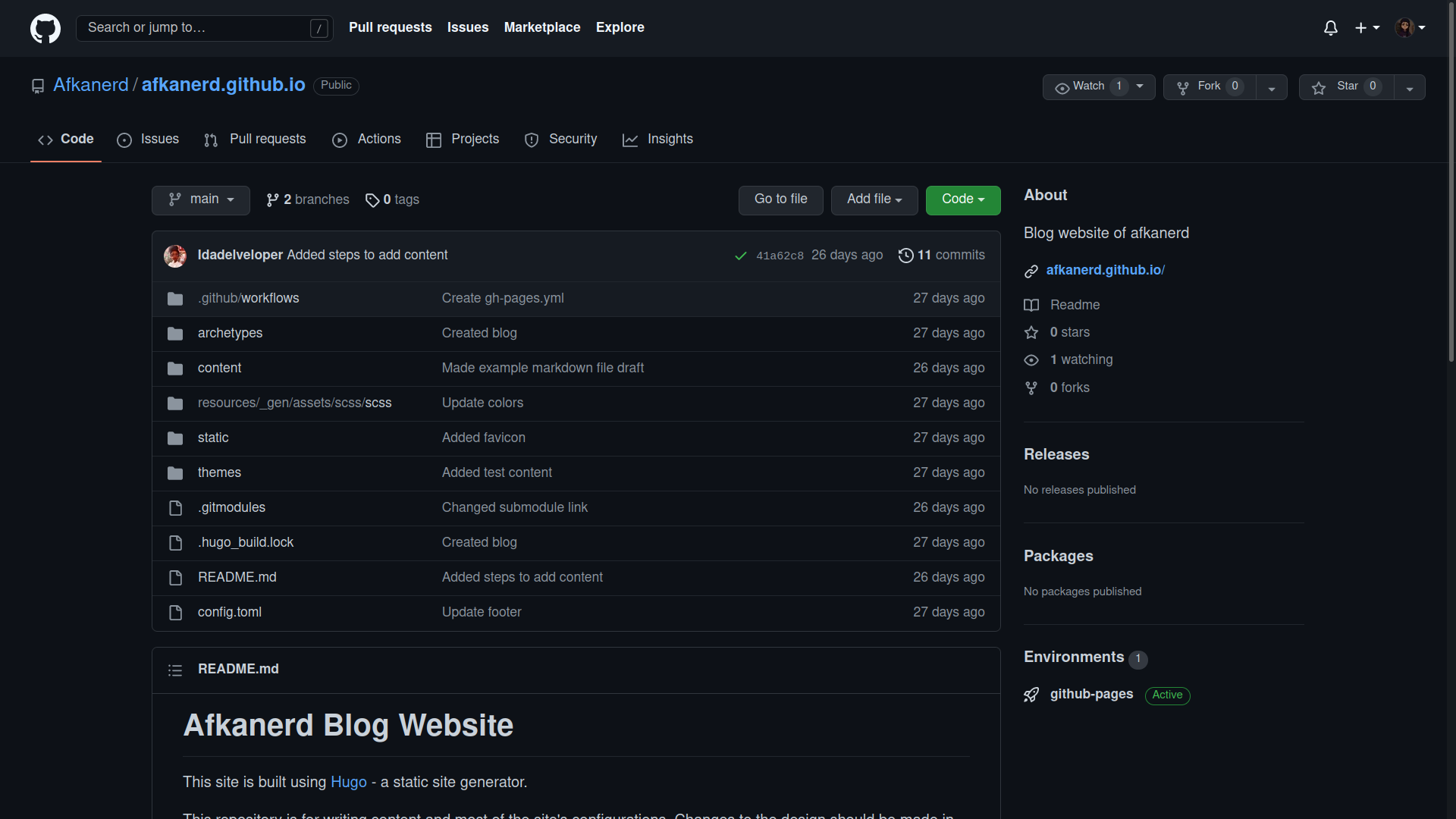
Task: Open the themes folder
Action: [219, 473]
